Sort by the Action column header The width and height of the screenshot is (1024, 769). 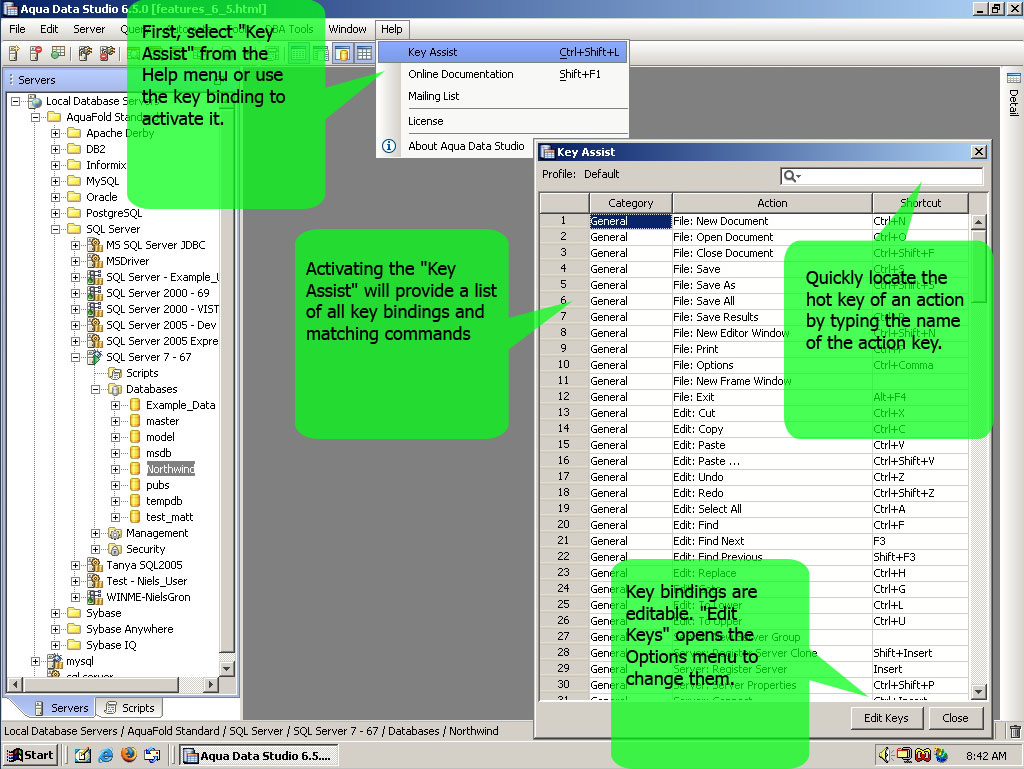coord(772,203)
